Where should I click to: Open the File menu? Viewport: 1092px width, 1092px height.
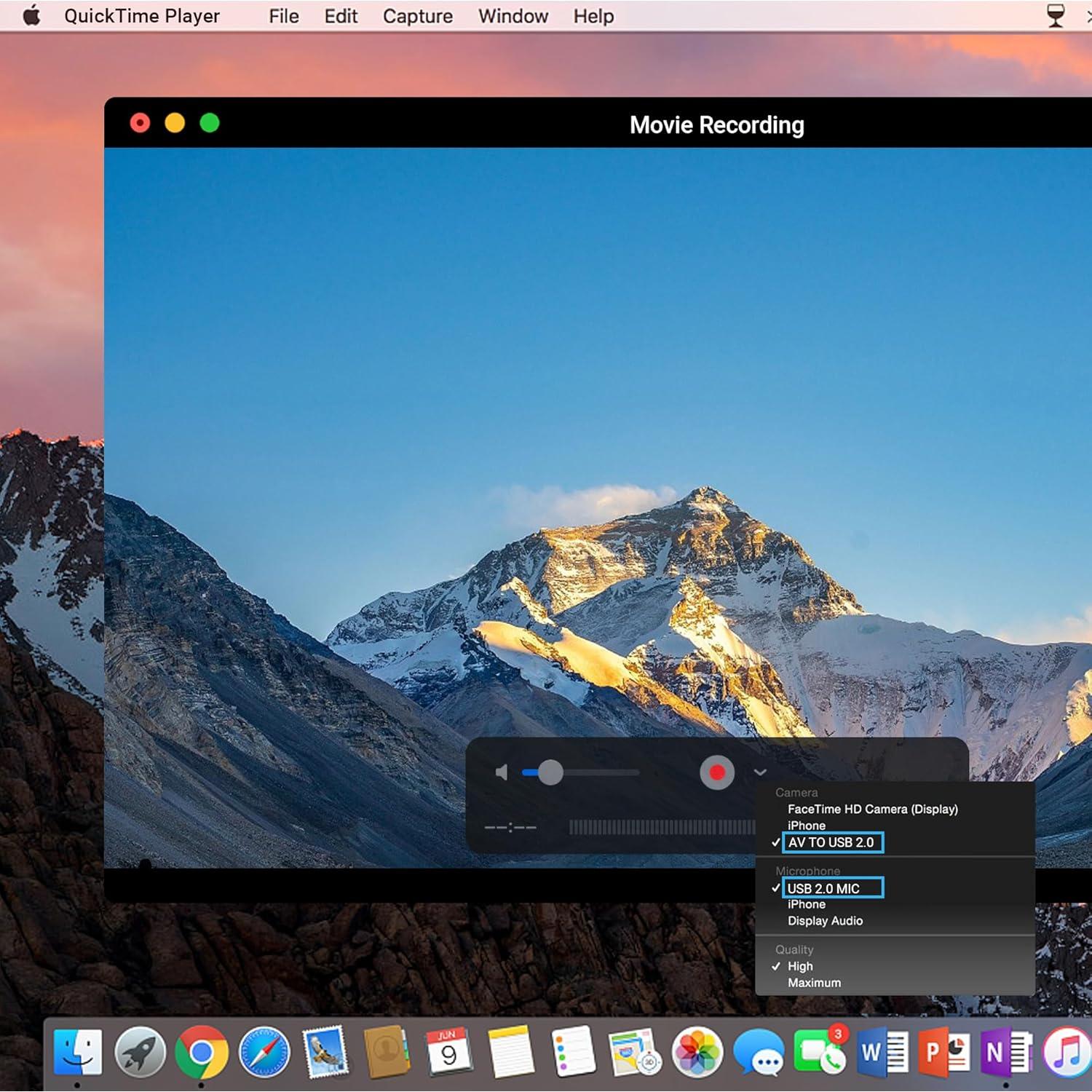point(283,16)
